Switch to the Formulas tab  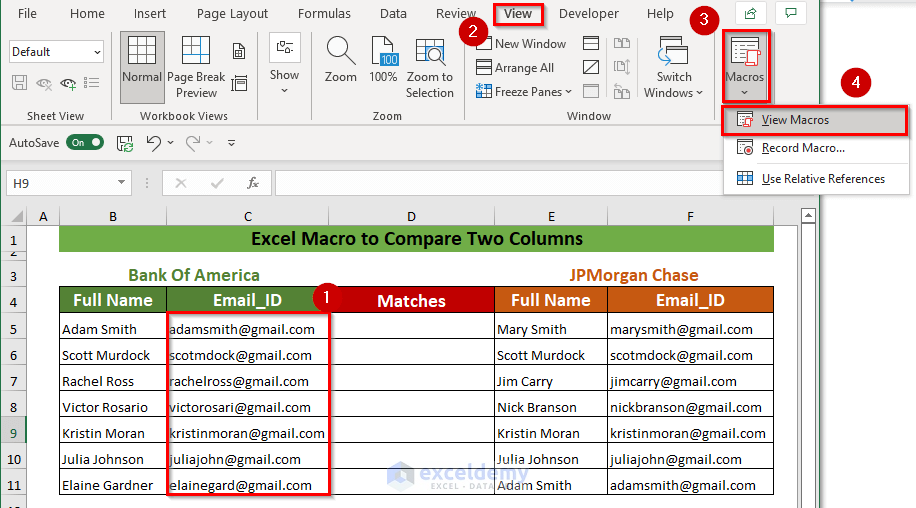[x=324, y=13]
